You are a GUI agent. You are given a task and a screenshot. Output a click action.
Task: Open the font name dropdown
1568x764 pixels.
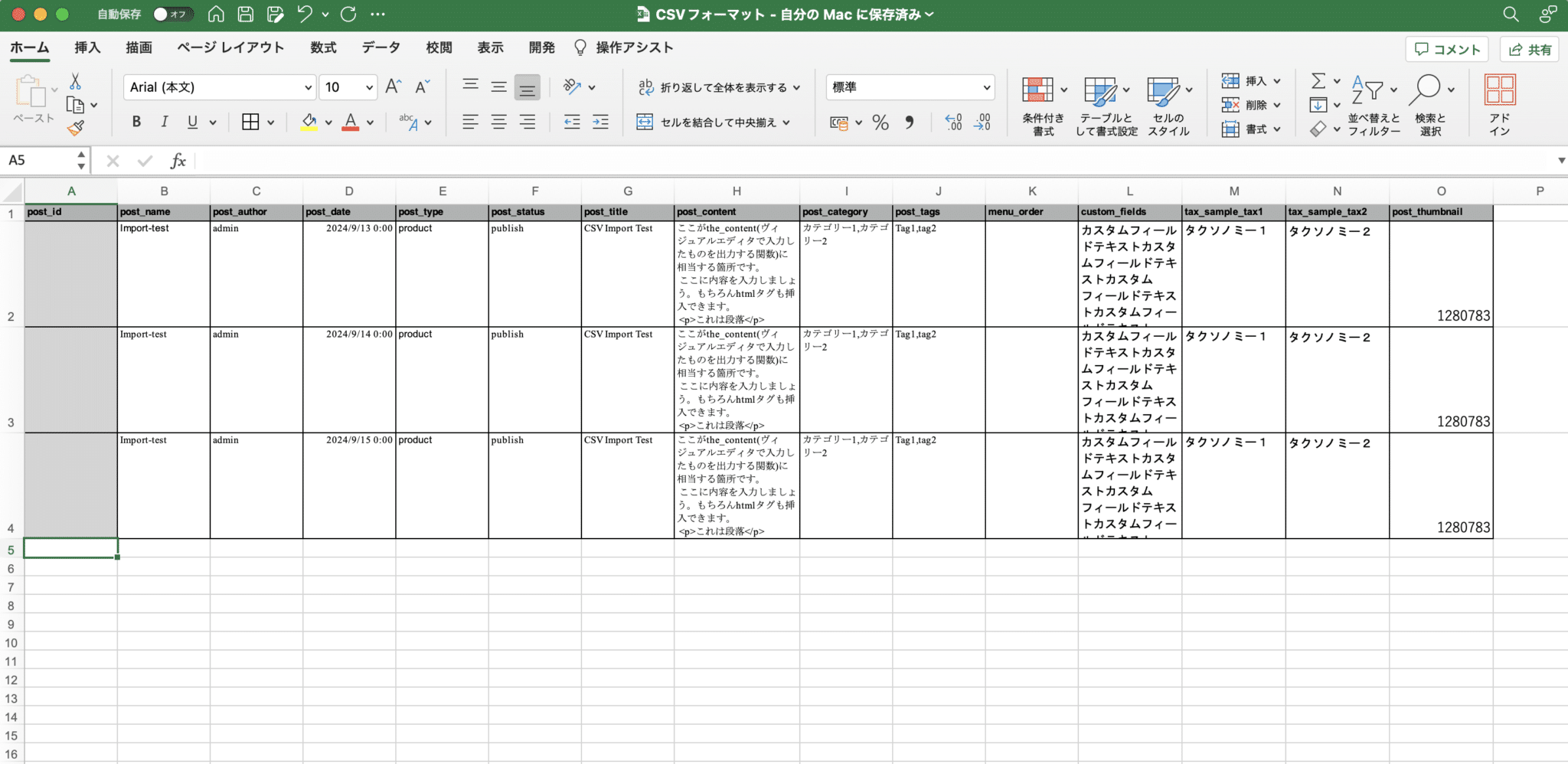click(x=308, y=87)
